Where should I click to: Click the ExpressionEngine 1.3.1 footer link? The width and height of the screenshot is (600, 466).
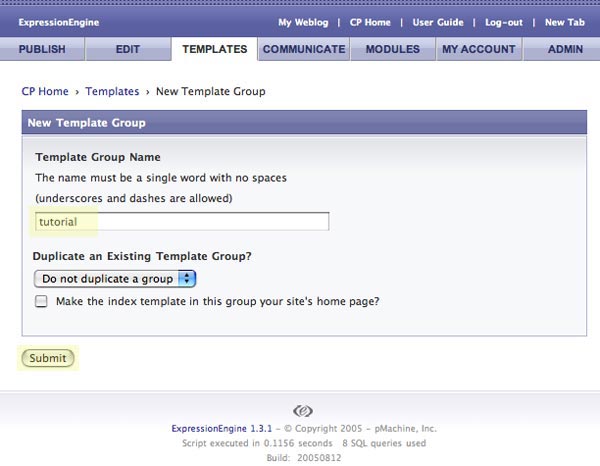[x=222, y=429]
